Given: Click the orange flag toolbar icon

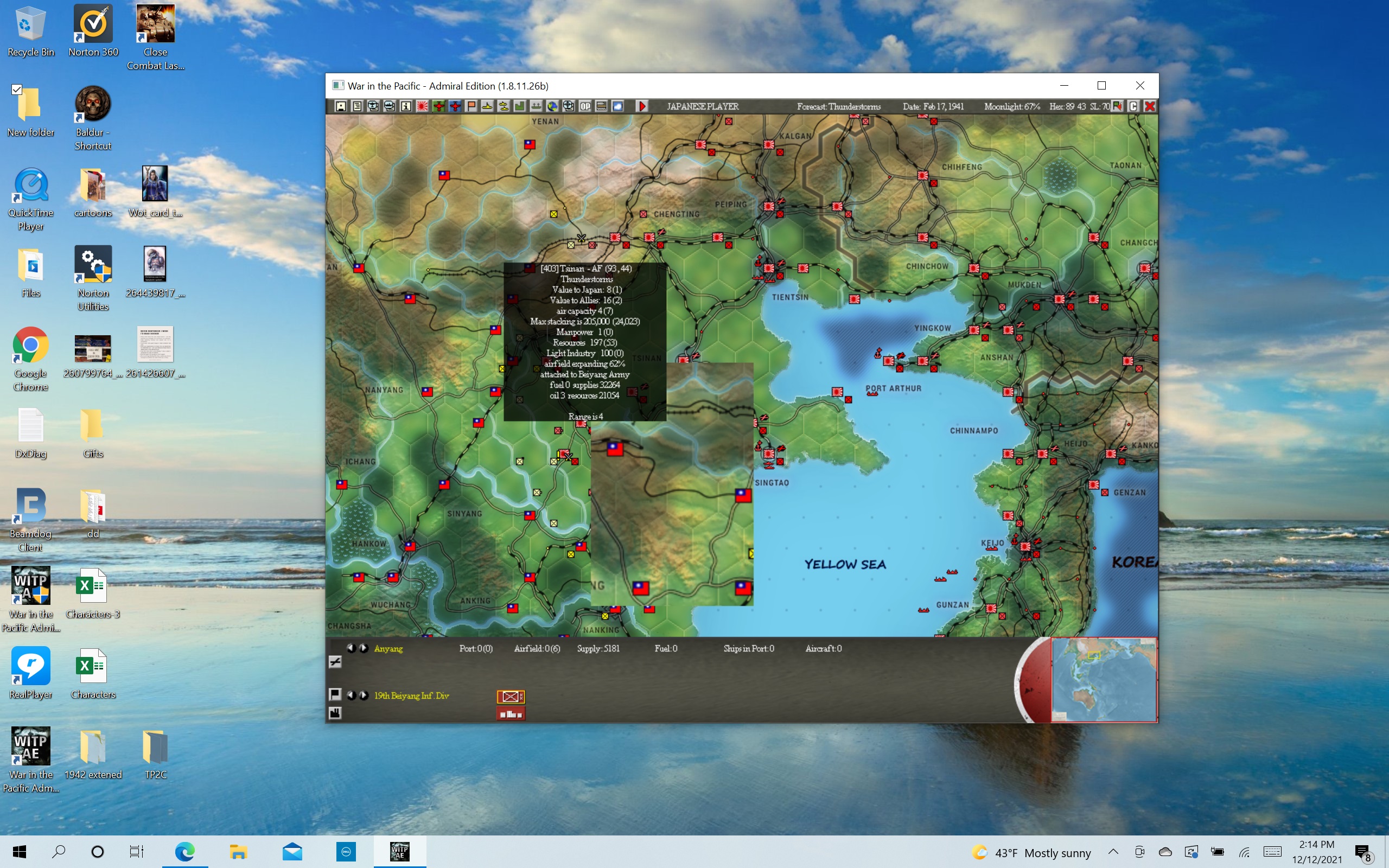Looking at the screenshot, I should 471,106.
